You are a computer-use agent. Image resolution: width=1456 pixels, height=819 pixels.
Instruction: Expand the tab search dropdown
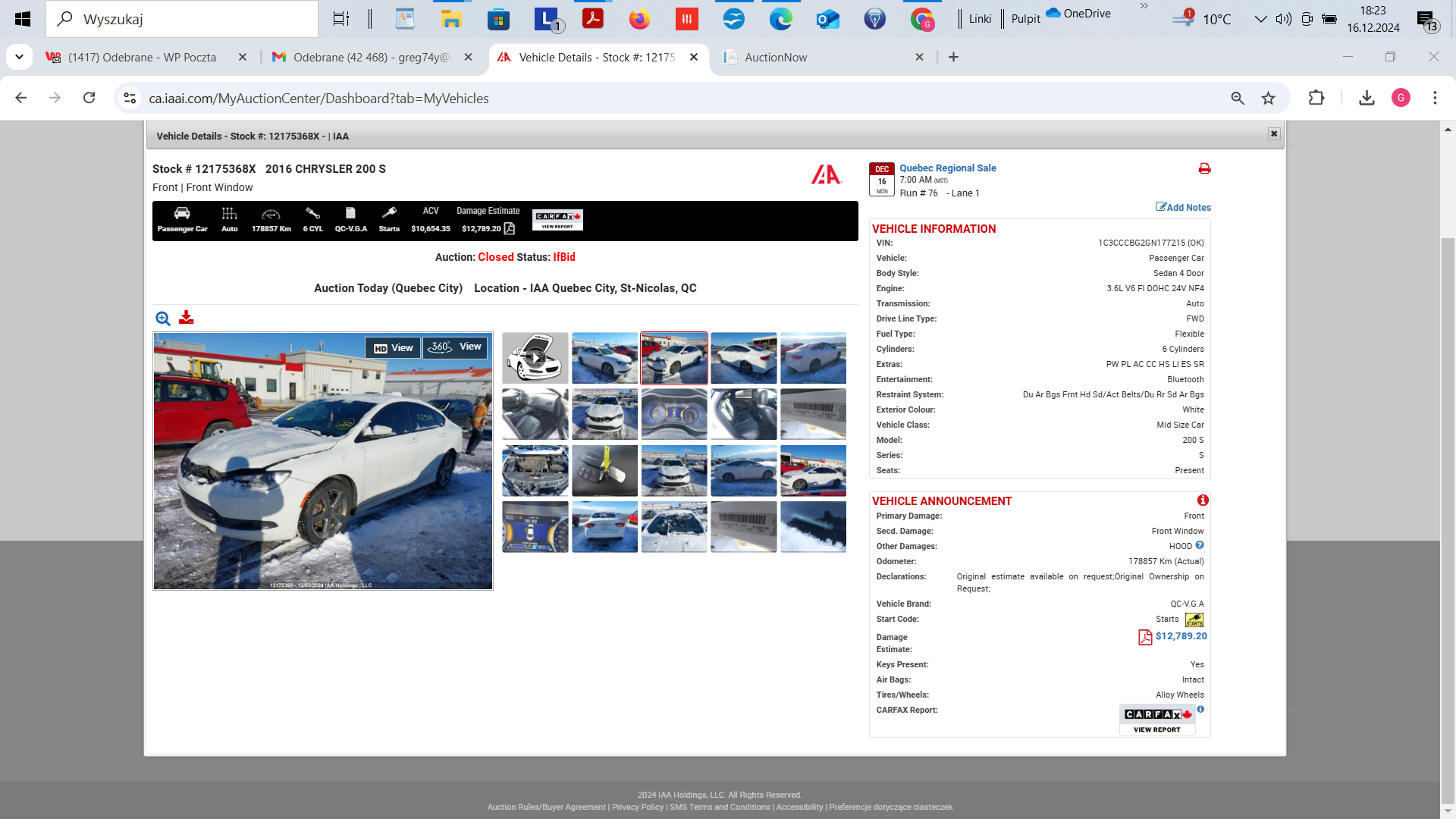[x=19, y=57]
